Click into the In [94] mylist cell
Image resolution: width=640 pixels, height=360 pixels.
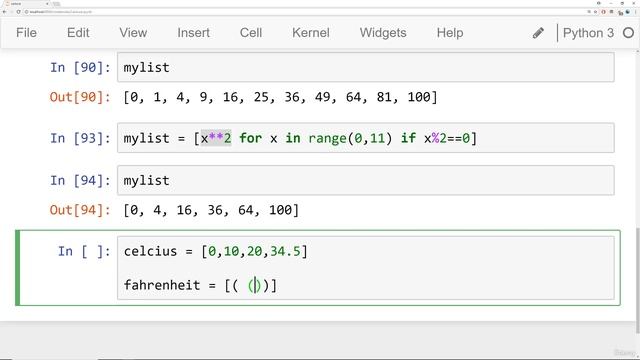tap(366, 180)
